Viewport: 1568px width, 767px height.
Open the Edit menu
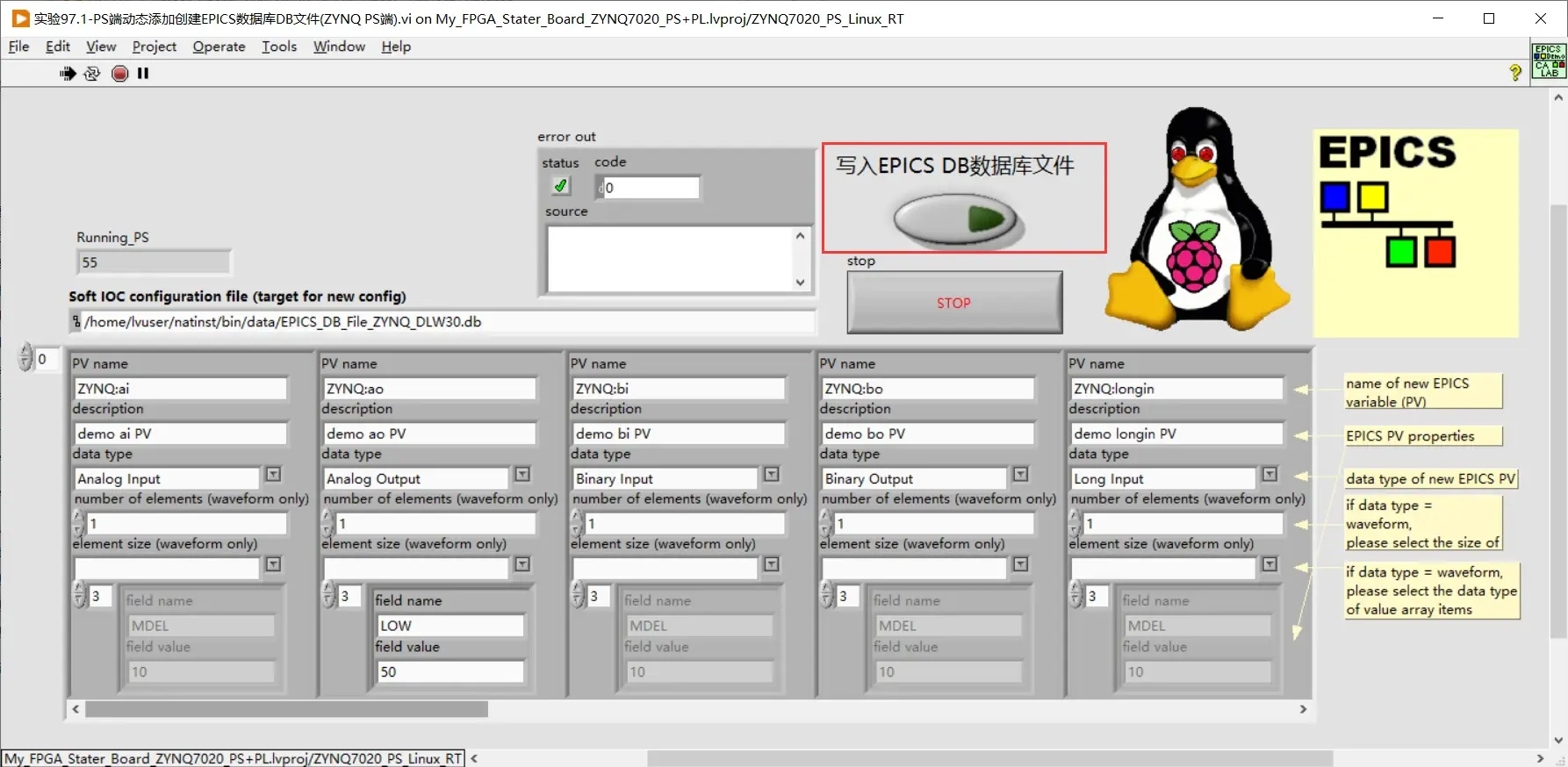coord(58,47)
